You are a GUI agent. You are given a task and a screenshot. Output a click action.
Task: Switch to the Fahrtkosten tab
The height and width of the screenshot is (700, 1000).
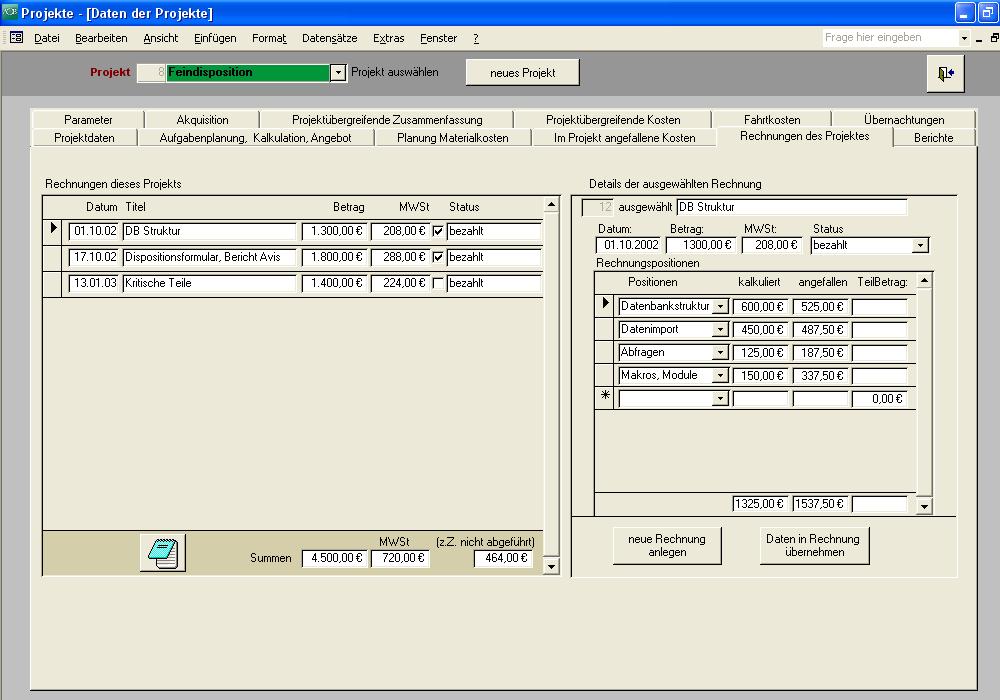(772, 119)
